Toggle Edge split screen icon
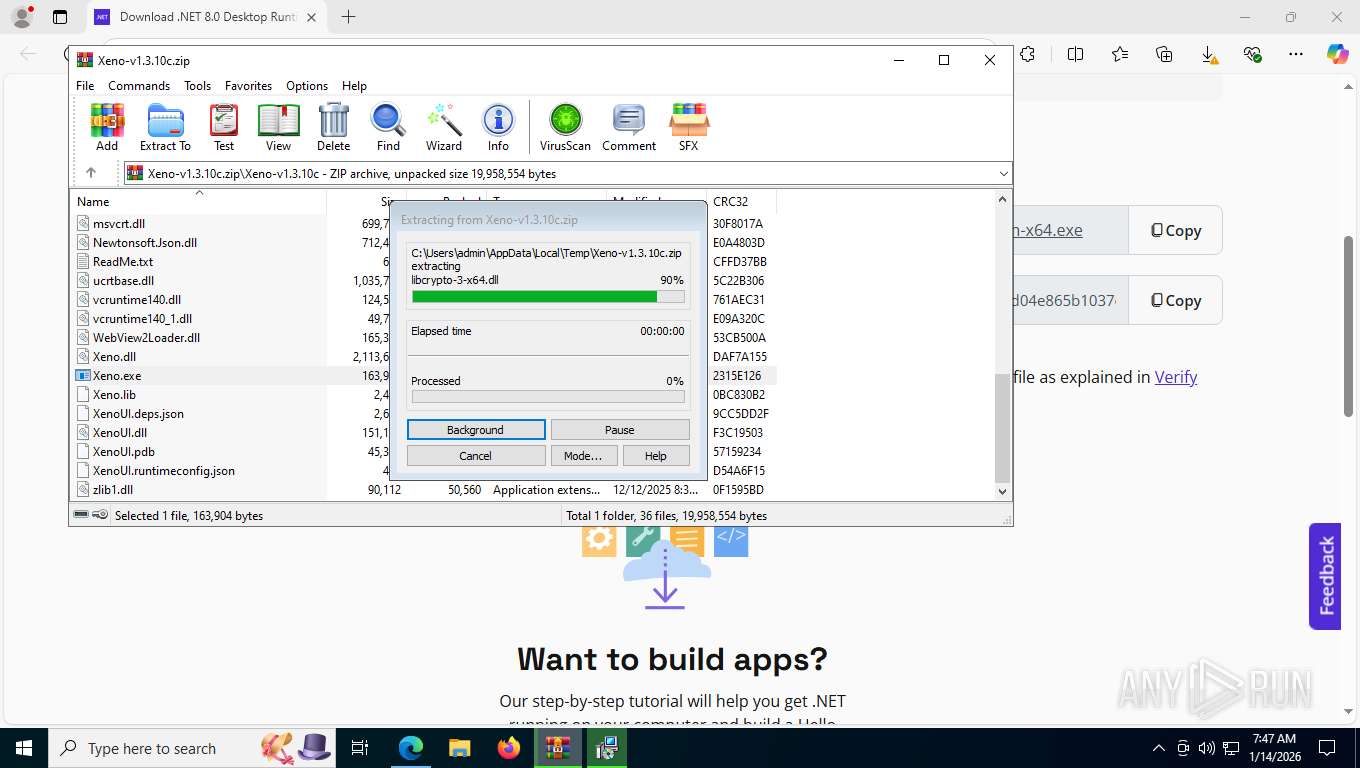Screen dimensions: 1360x768 [1075, 54]
